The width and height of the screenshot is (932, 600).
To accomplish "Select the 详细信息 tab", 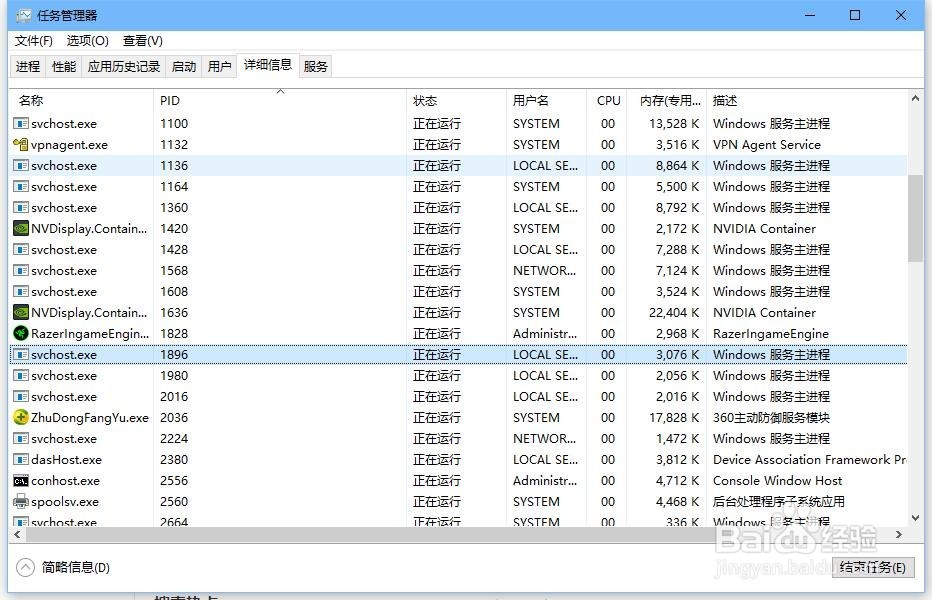I will (267, 65).
